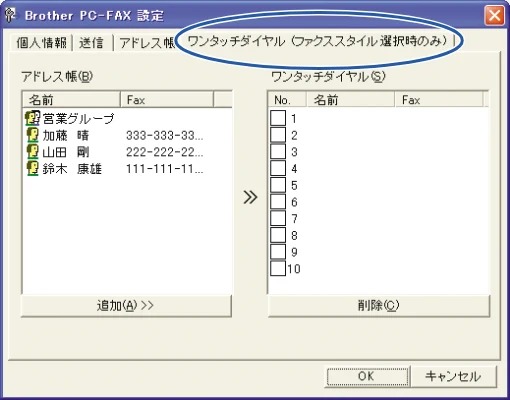The width and height of the screenshot is (510, 400).
Task: Click the address book Fax column header
Action: [167, 100]
